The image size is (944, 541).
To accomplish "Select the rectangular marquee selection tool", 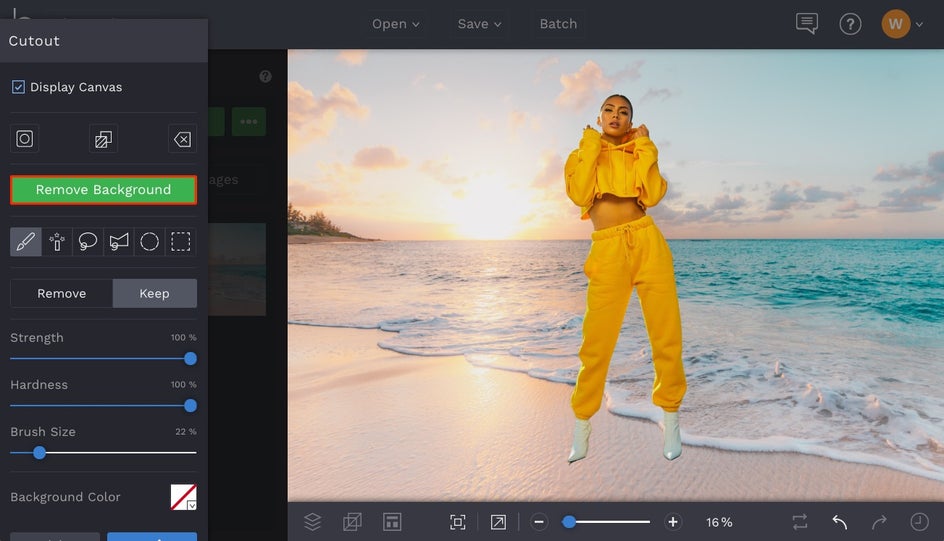I will tap(181, 242).
